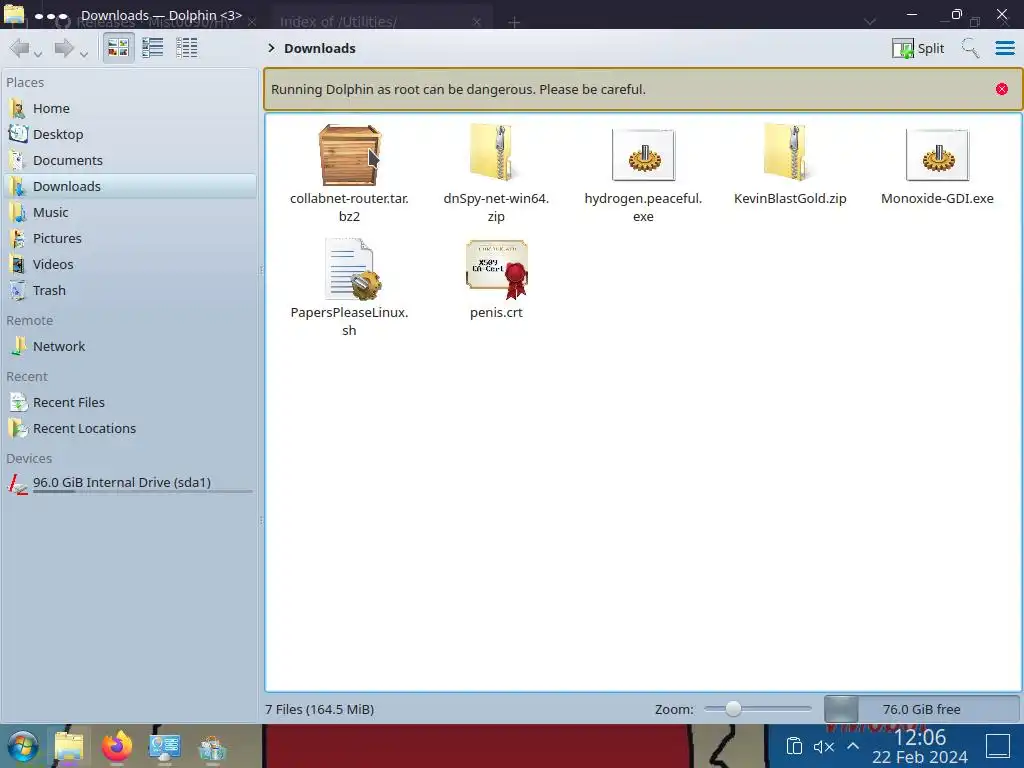The width and height of the screenshot is (1024, 768).
Task: Adjust the Zoom slider handle
Action: point(733,709)
